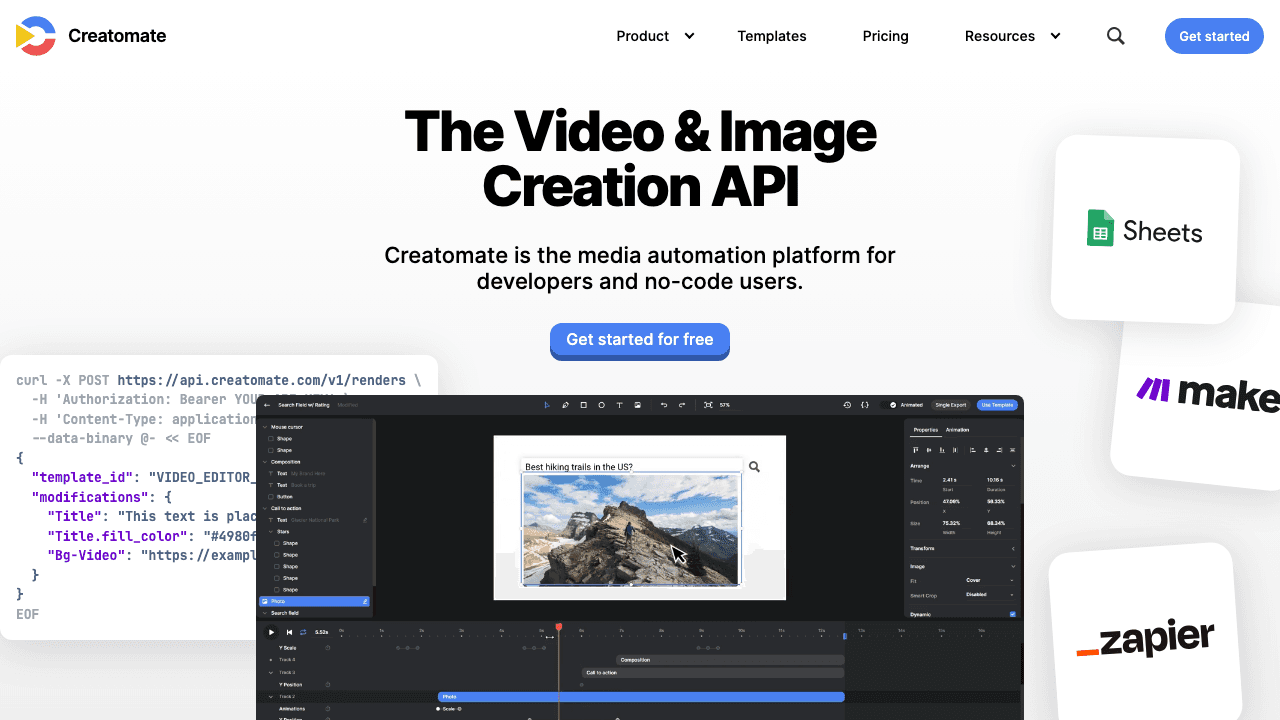
Task: Select the ellipse shape tool
Action: (x=601, y=405)
